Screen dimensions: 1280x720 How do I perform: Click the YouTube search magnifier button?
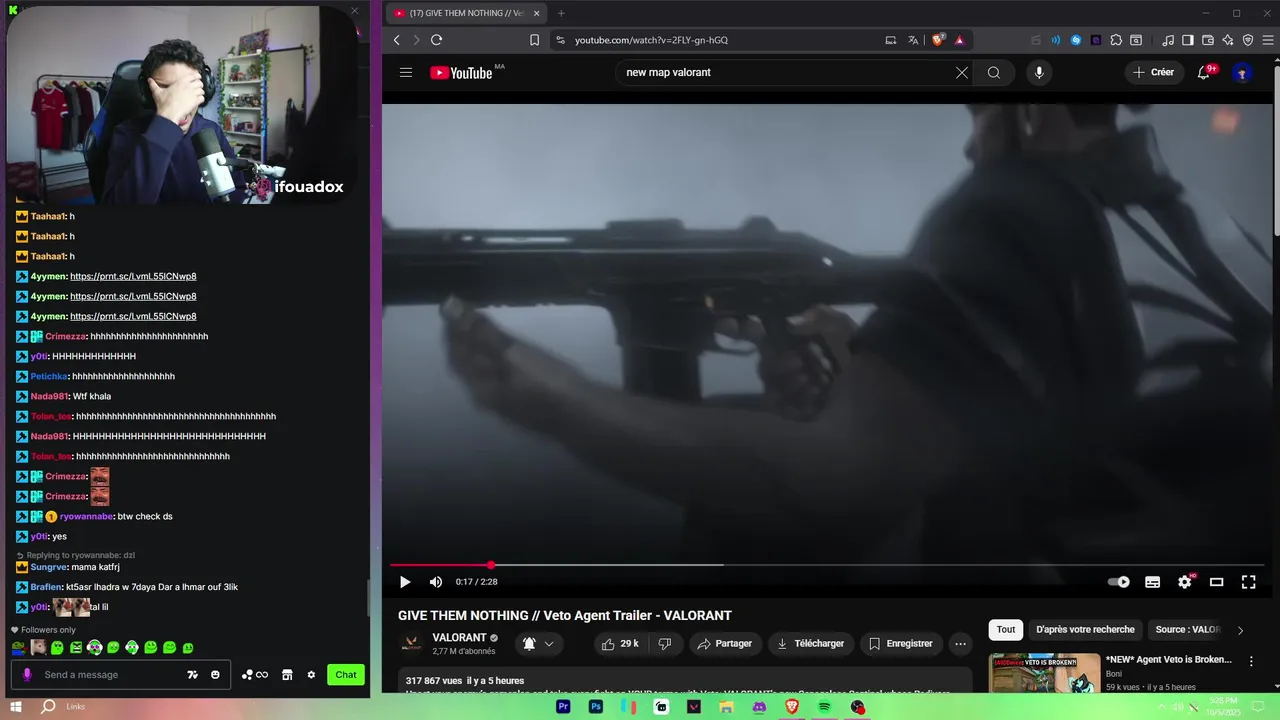click(x=994, y=72)
